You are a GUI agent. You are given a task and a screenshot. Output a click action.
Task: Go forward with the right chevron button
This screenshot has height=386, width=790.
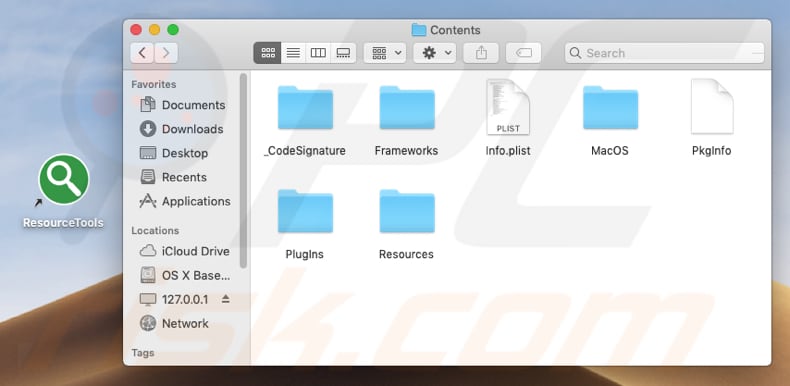click(x=166, y=53)
